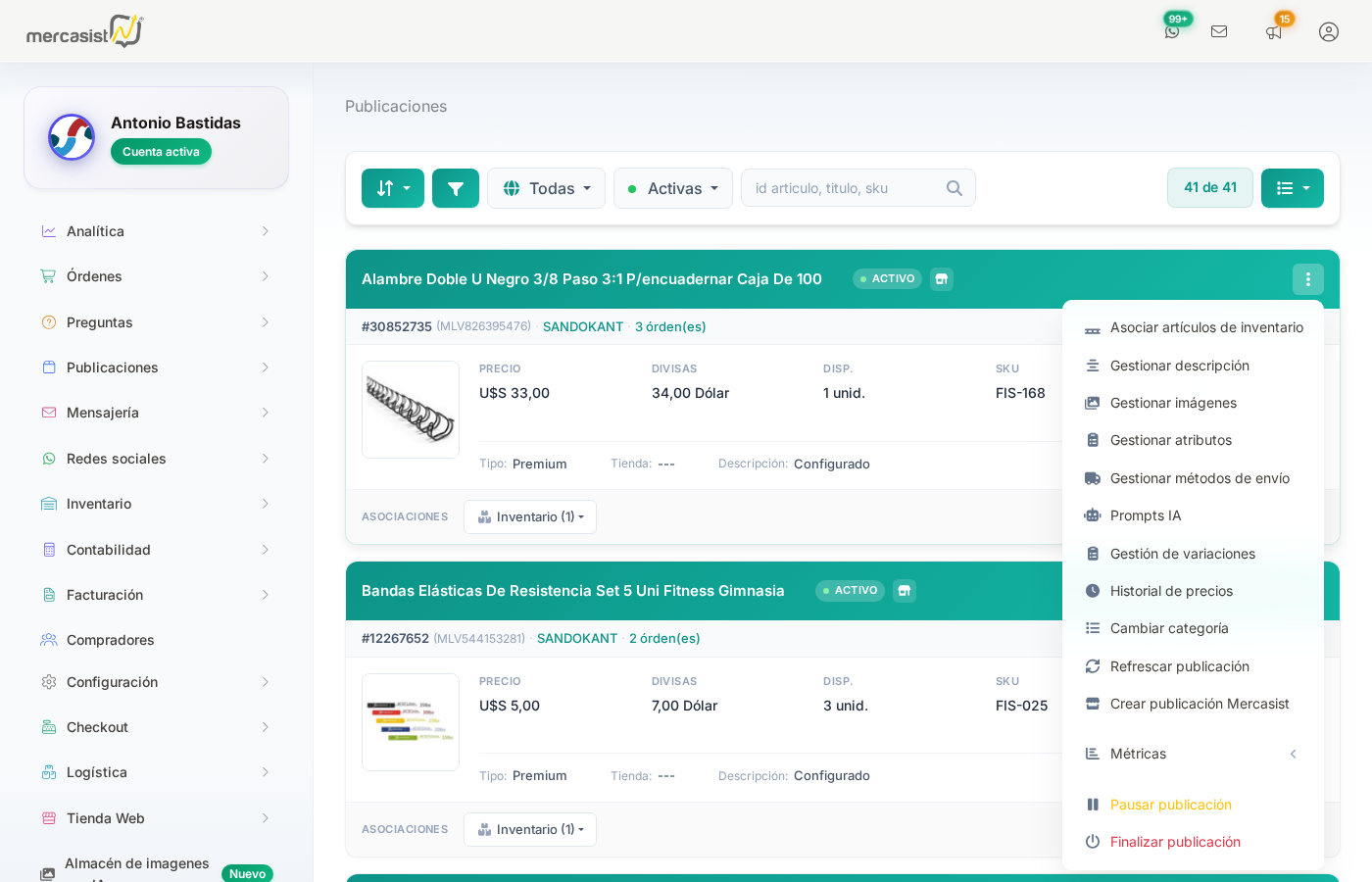Expand Tienda Web in sidebar
This screenshot has height=882, width=1372.
tap(157, 818)
